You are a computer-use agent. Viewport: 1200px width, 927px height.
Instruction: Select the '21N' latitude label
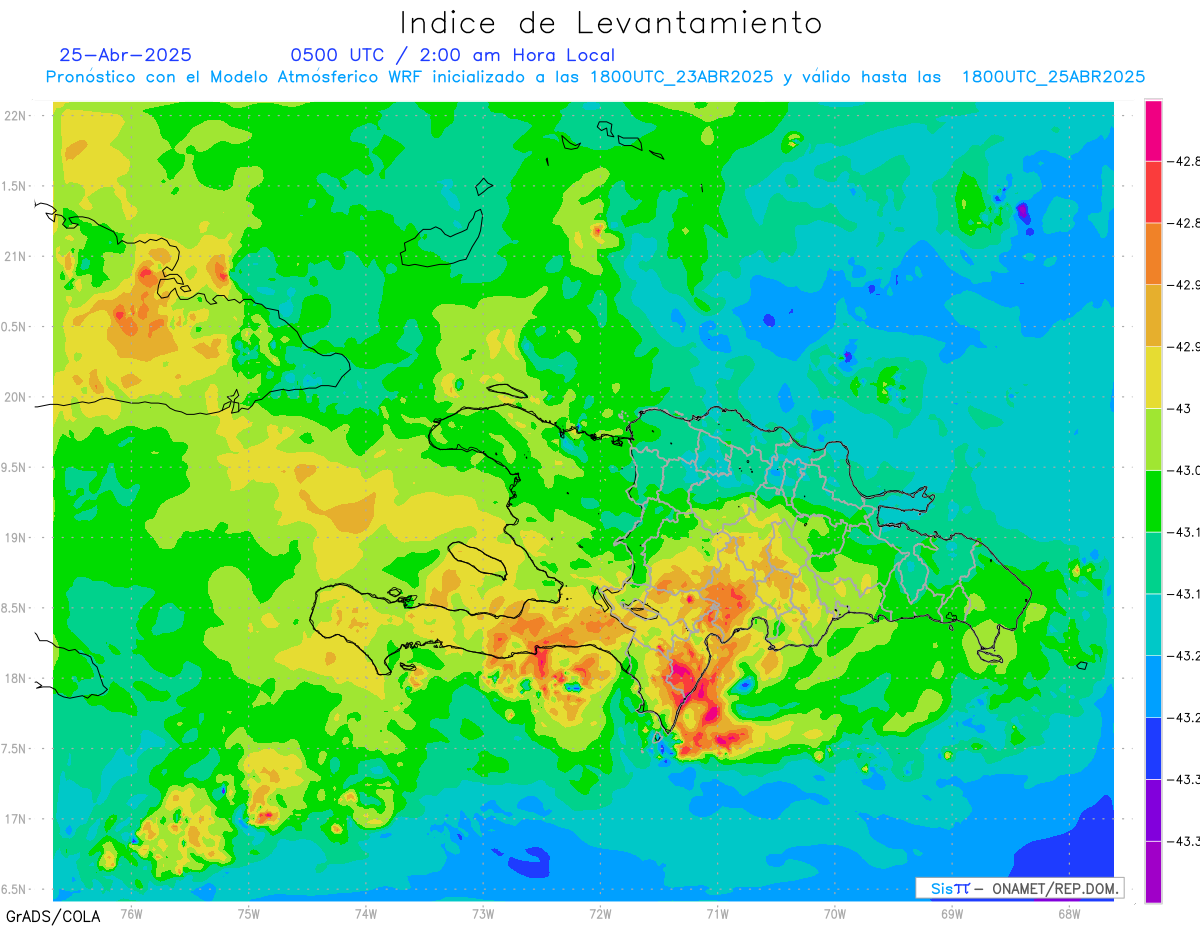click(x=16, y=256)
